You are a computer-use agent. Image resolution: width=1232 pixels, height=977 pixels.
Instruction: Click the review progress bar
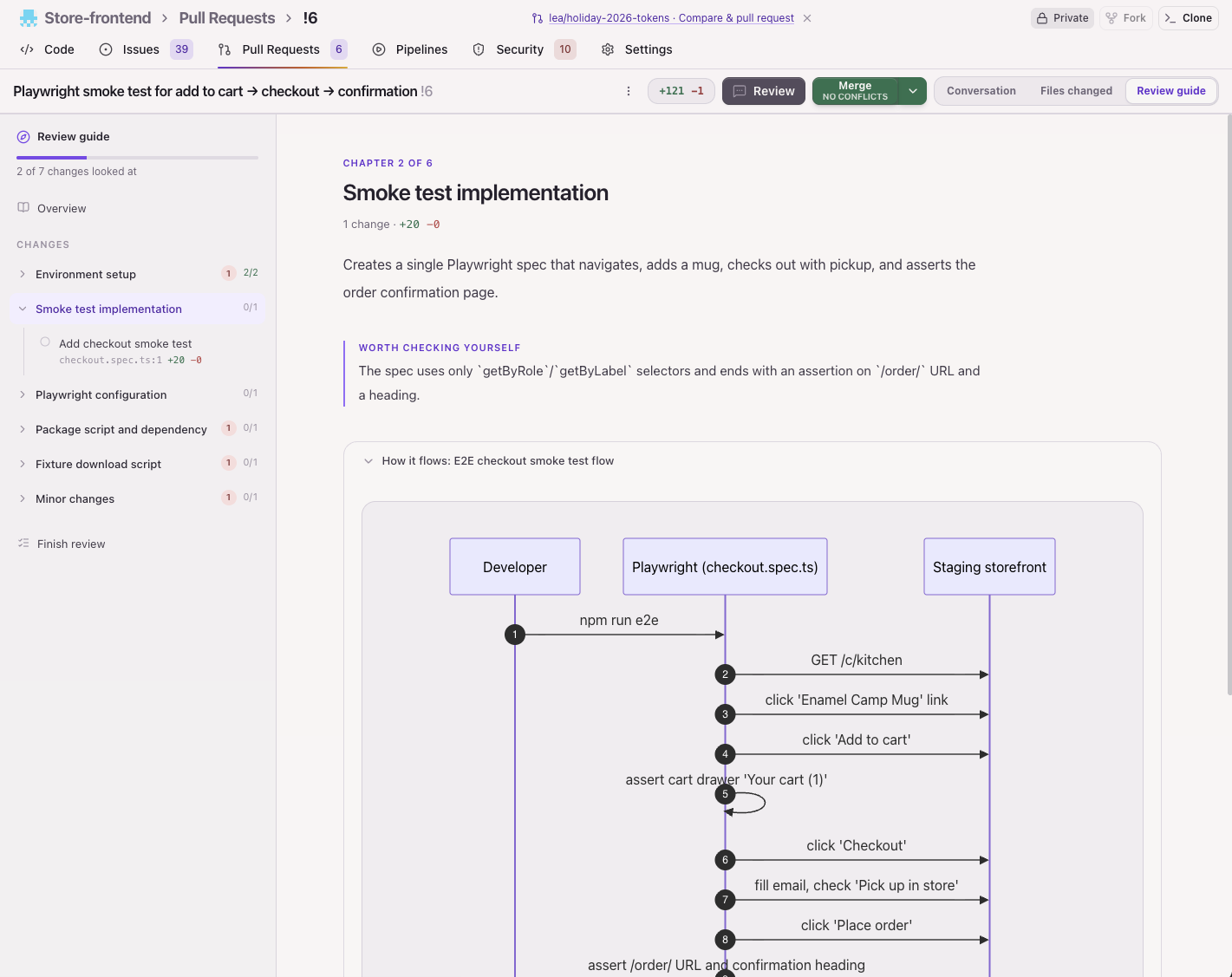pyautogui.click(x=137, y=158)
